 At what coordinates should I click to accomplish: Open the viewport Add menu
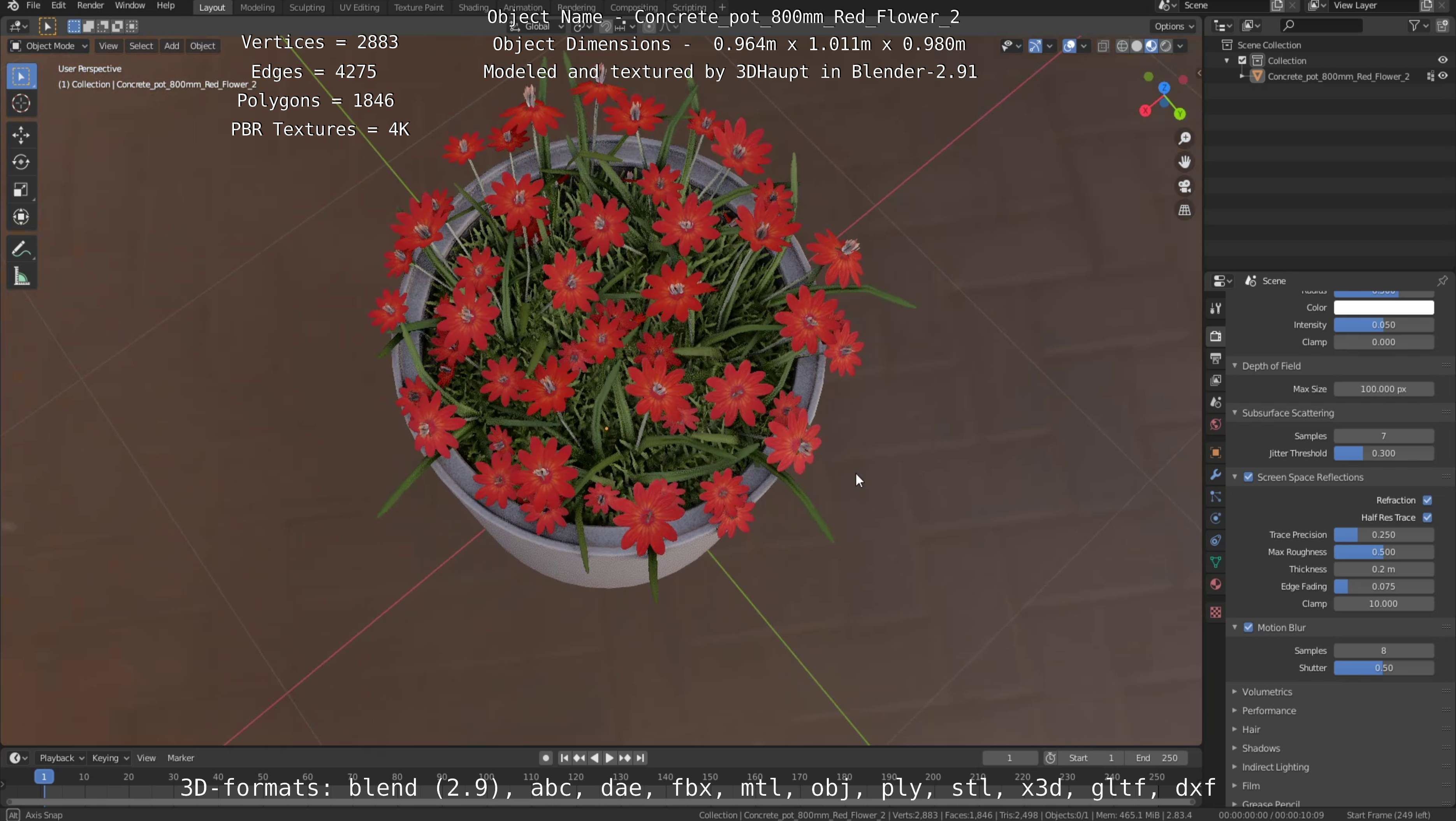coord(171,46)
